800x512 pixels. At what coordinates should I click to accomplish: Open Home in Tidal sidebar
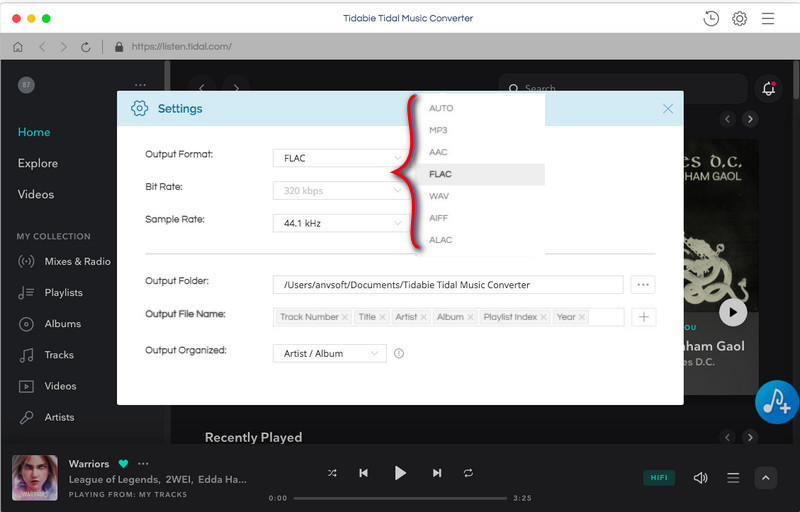click(x=34, y=132)
